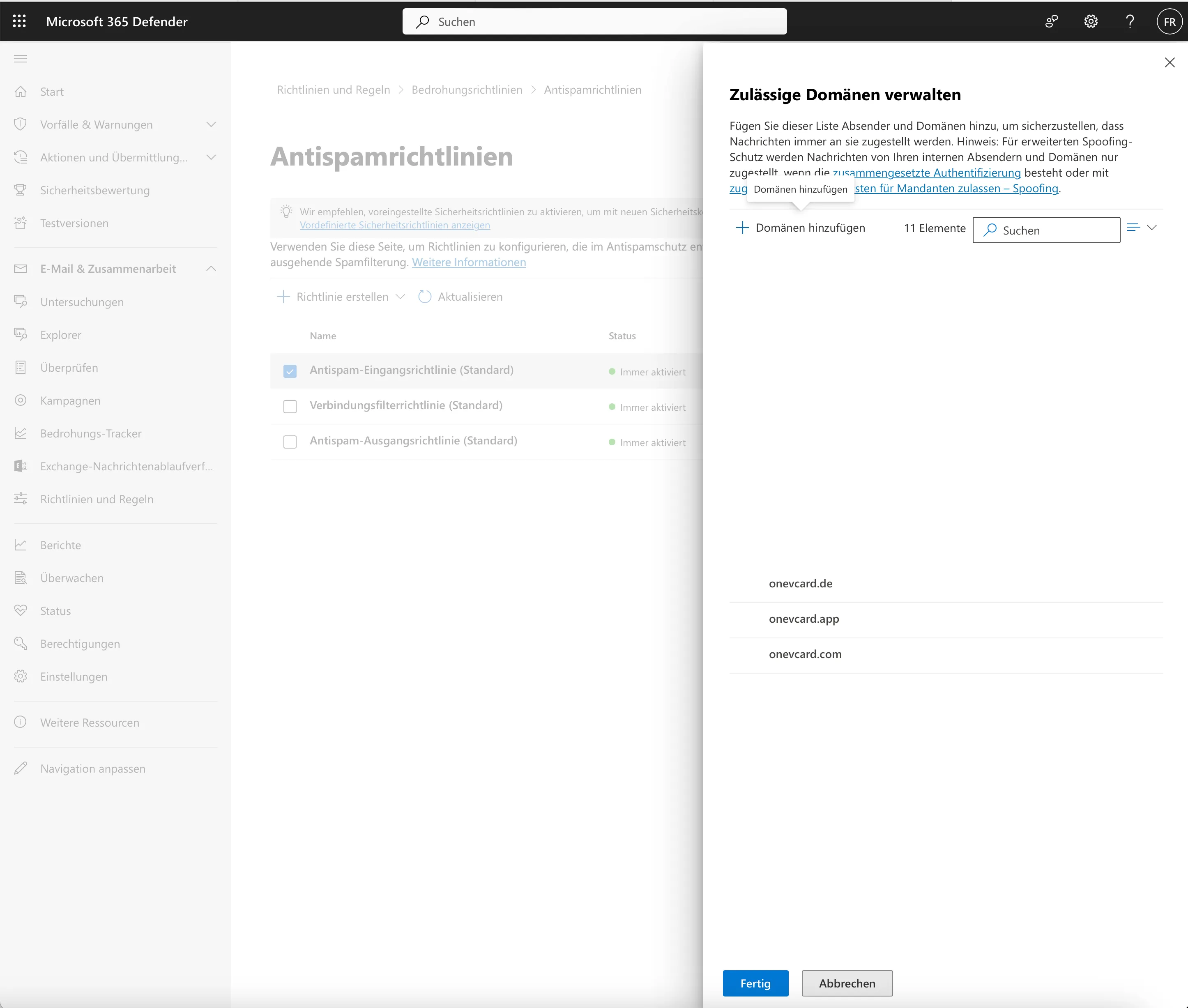
Task: Click the Untersuchungen icon in sidebar
Action: pyautogui.click(x=21, y=302)
